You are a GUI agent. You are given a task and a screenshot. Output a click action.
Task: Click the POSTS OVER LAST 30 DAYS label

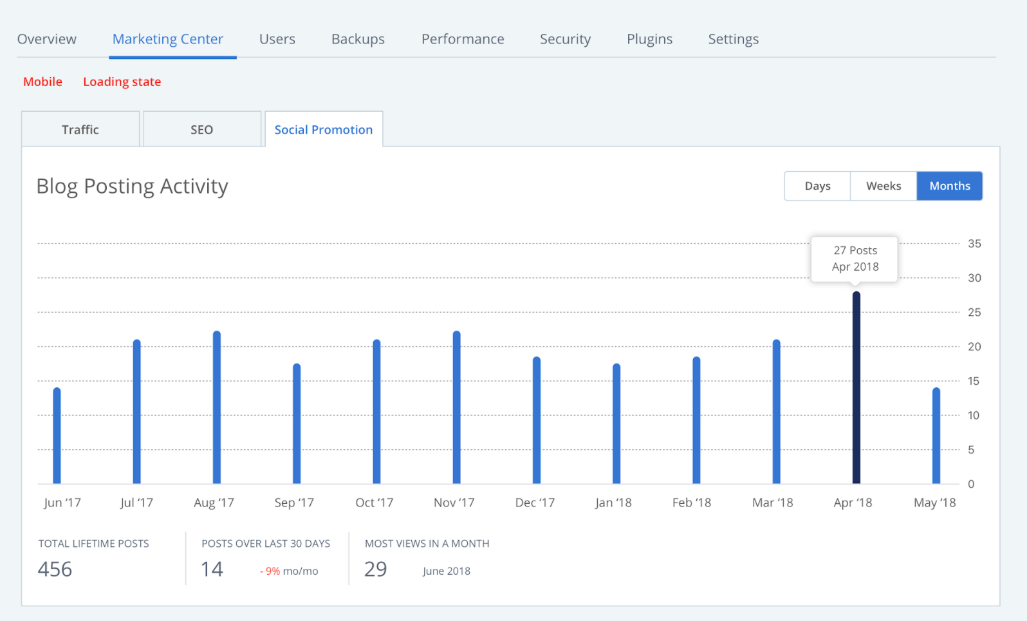(266, 544)
